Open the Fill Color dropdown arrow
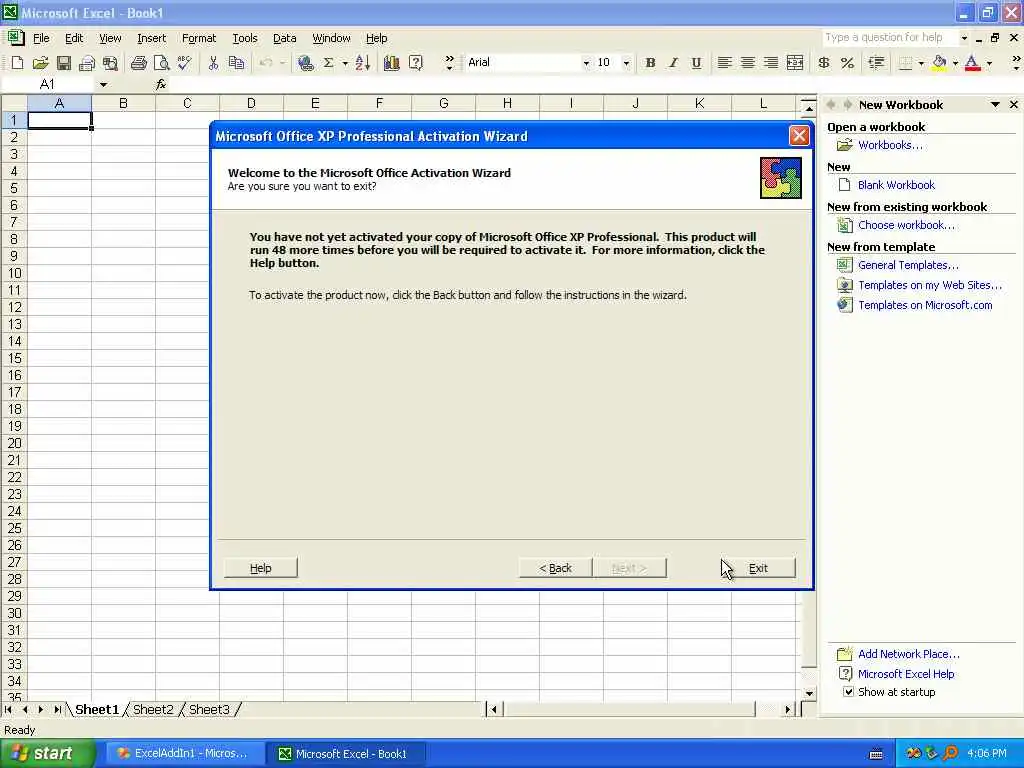Screen dimensions: 1024x768 click(955, 63)
